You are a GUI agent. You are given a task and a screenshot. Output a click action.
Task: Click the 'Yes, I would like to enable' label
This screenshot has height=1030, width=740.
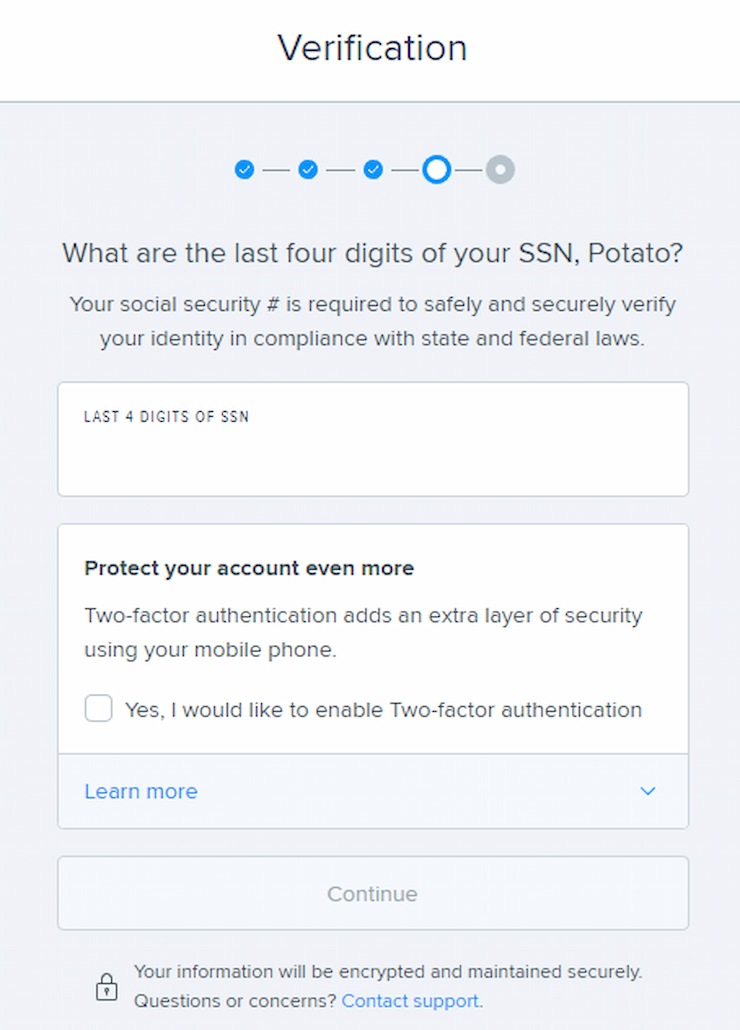tap(383, 710)
